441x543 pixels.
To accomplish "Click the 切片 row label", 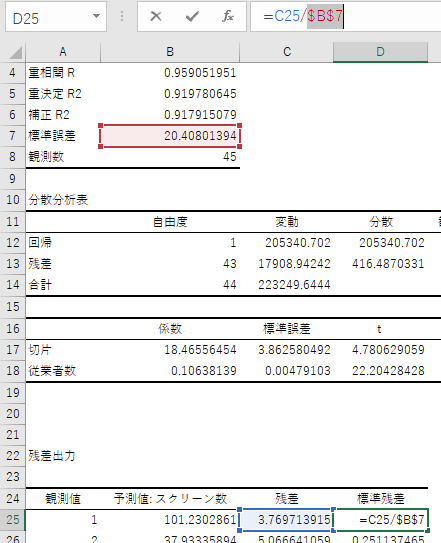I will pyautogui.click(x=40, y=350).
